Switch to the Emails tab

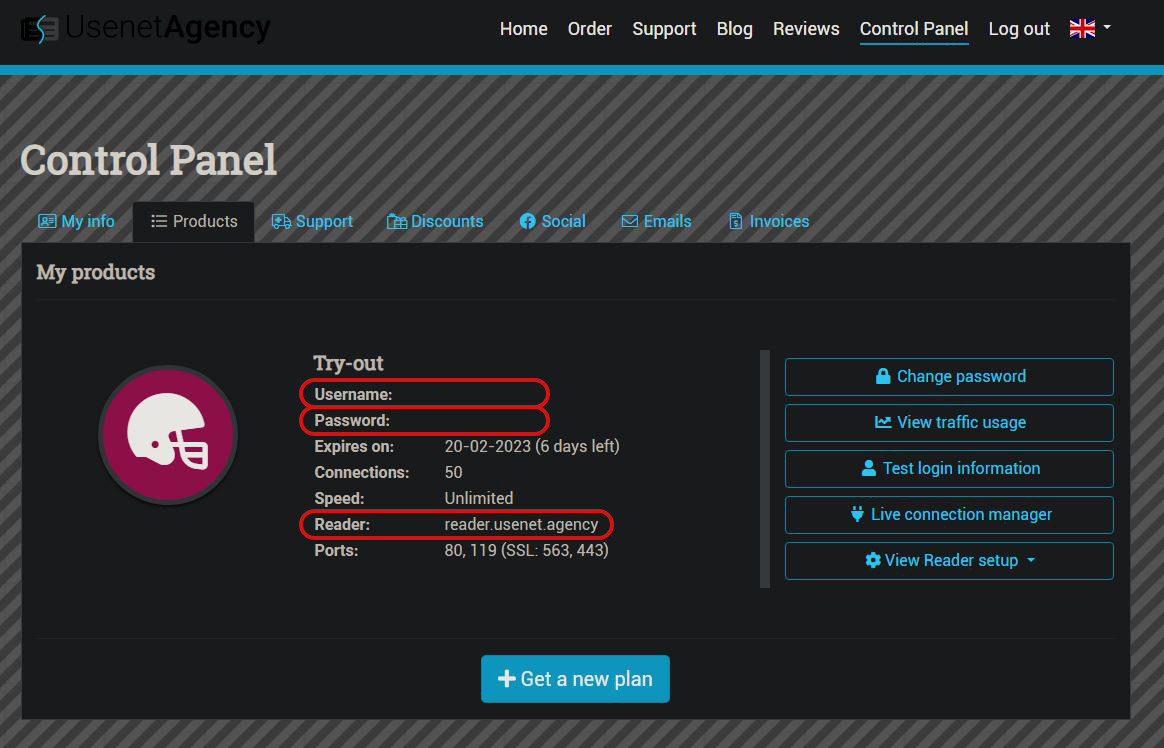[656, 221]
